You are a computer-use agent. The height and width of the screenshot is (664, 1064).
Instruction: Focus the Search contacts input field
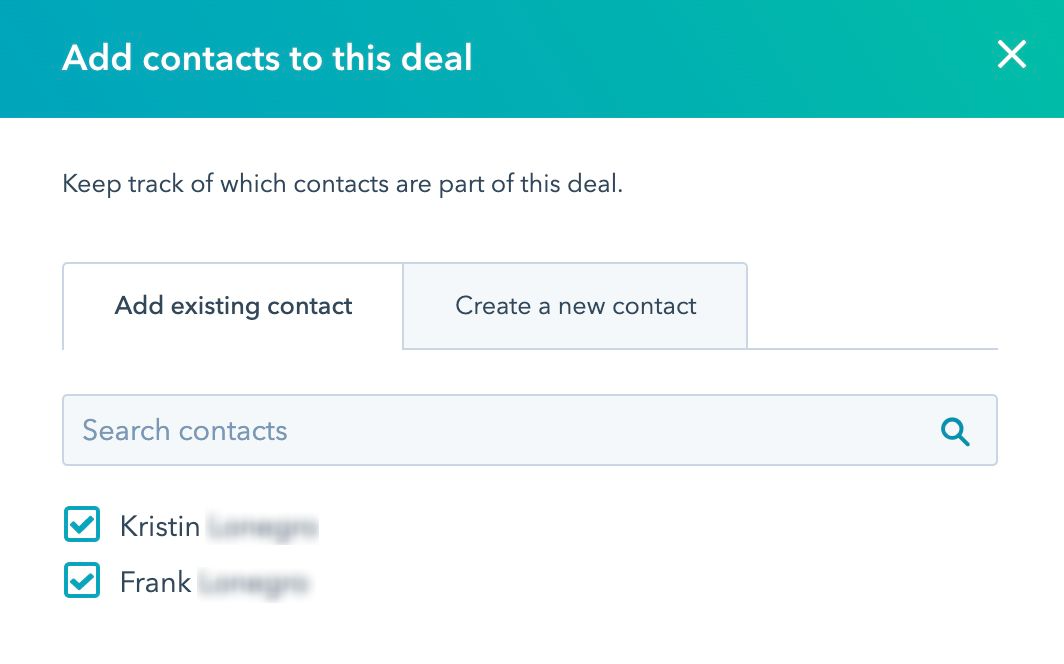point(500,431)
